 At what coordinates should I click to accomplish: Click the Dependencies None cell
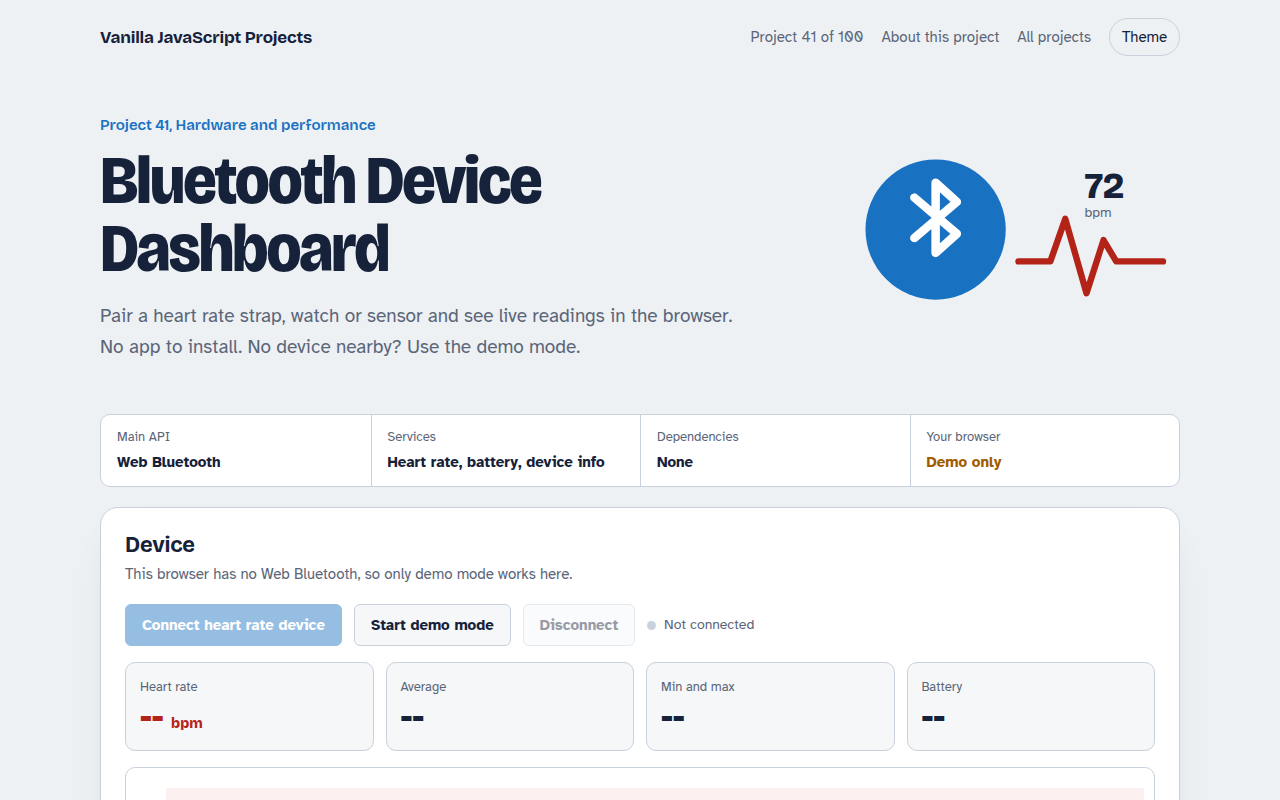[776, 450]
